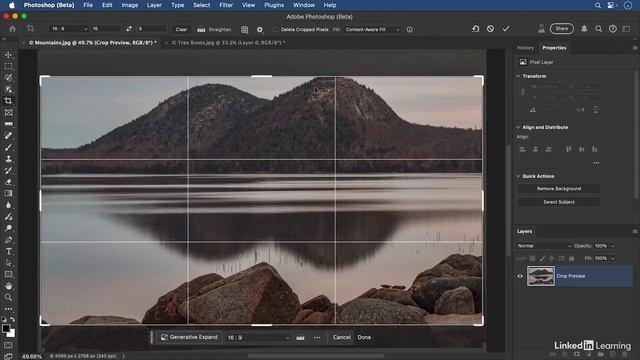Select the Zoom tool
640x360 pixels.
click(8, 298)
